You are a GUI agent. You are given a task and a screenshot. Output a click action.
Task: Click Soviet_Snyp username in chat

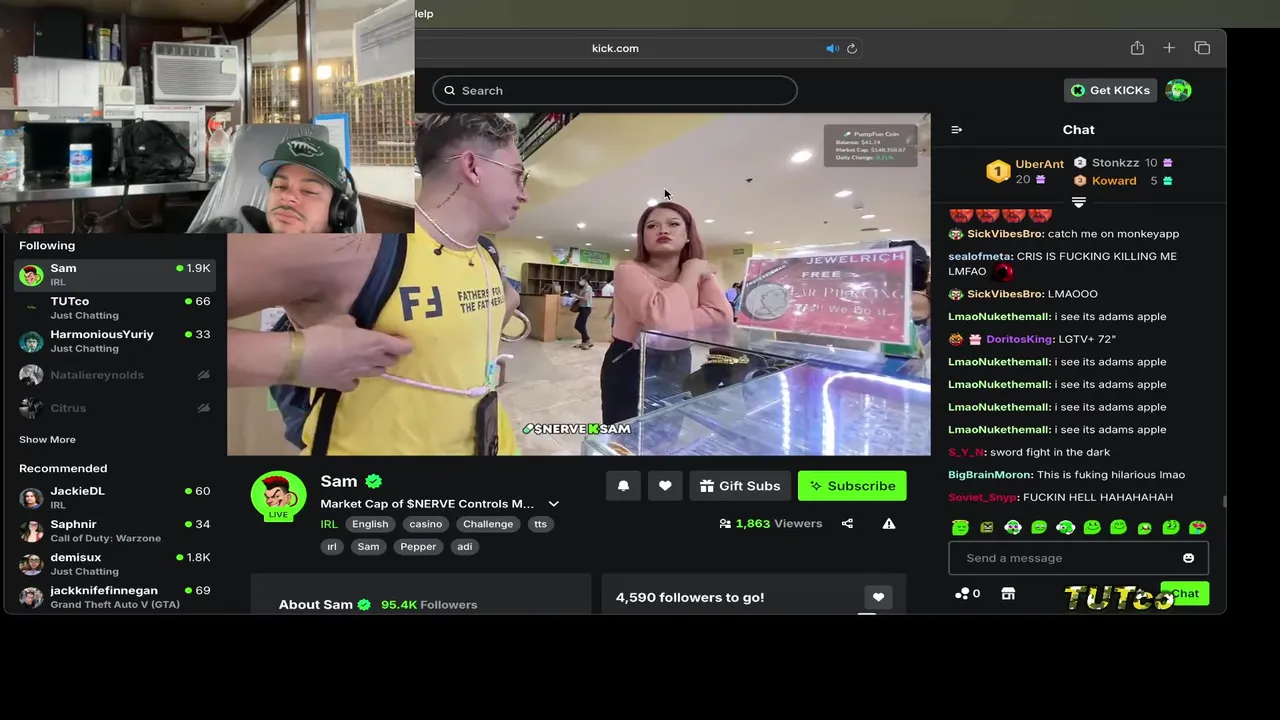(x=983, y=498)
